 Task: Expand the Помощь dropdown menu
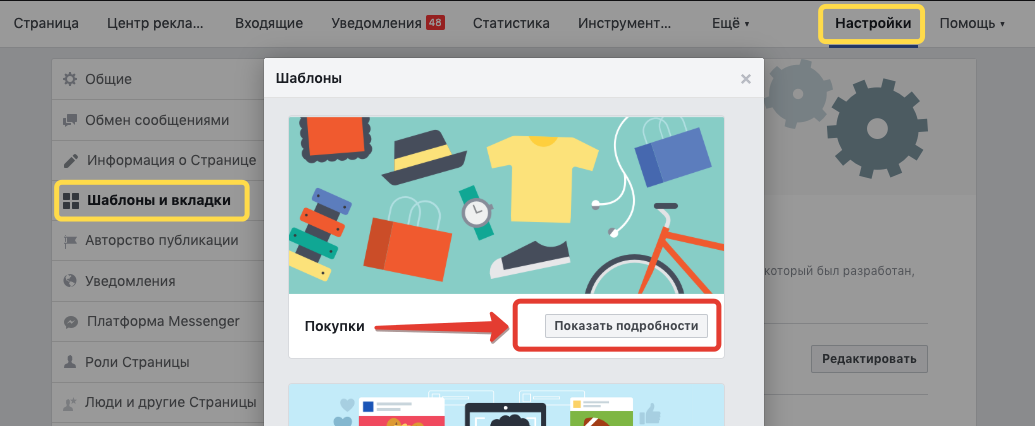click(972, 24)
